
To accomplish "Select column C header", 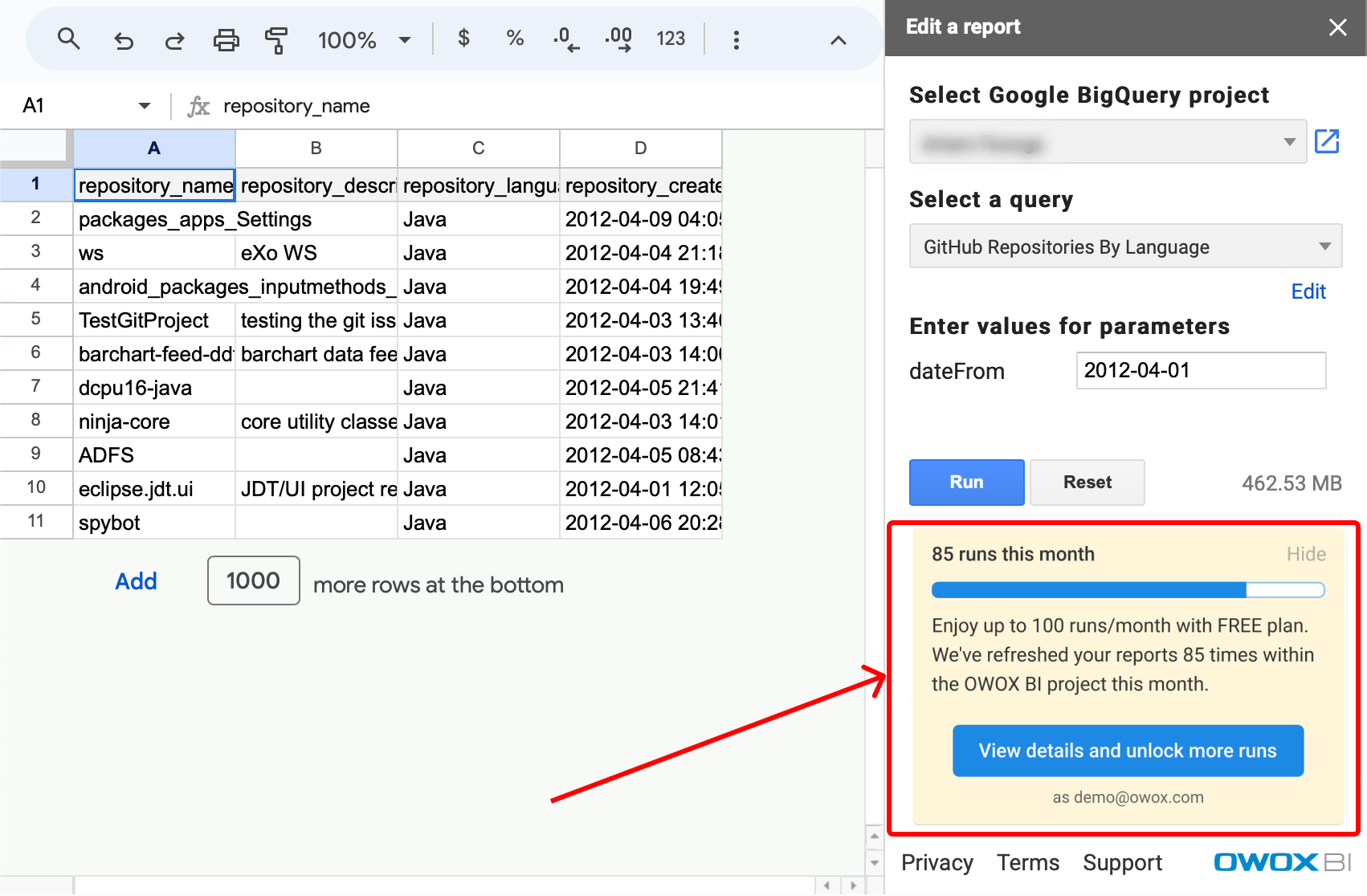I will click(479, 148).
